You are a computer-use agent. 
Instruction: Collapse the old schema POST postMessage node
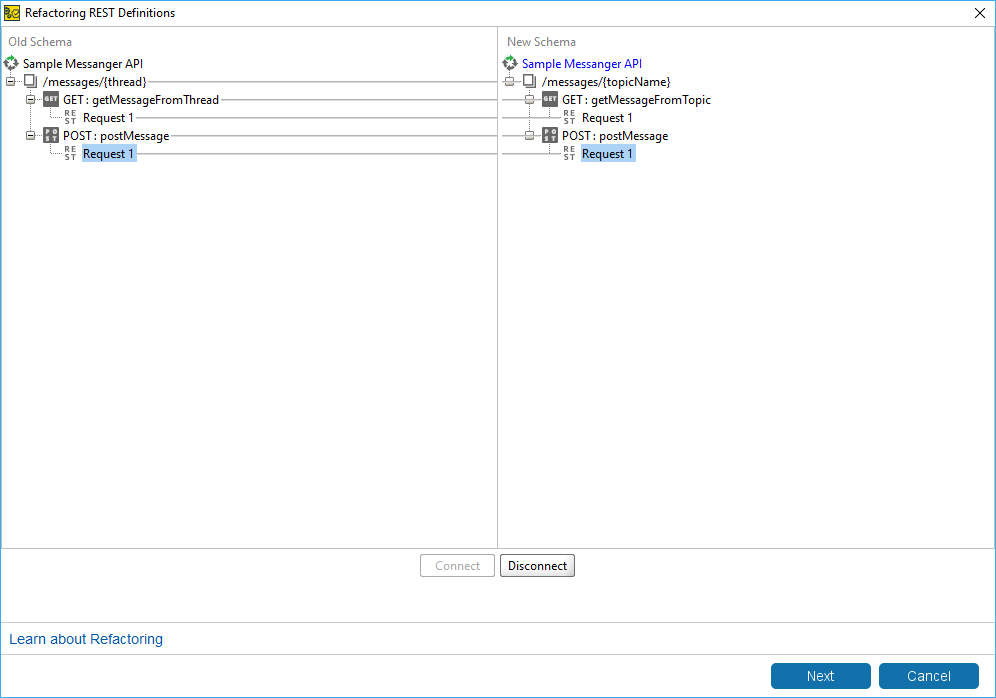coord(31,136)
